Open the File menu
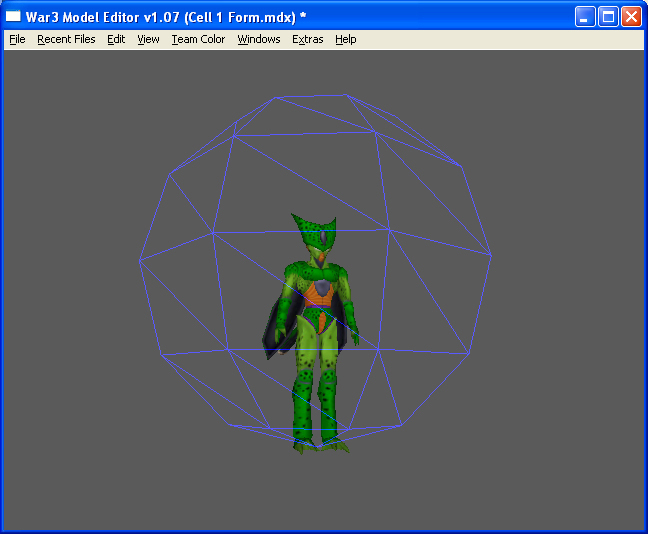The width and height of the screenshot is (648, 534). click(17, 39)
